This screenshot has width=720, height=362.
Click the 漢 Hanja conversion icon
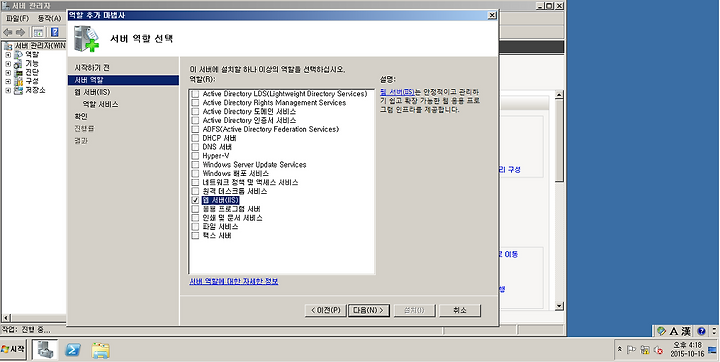pyautogui.click(x=686, y=331)
